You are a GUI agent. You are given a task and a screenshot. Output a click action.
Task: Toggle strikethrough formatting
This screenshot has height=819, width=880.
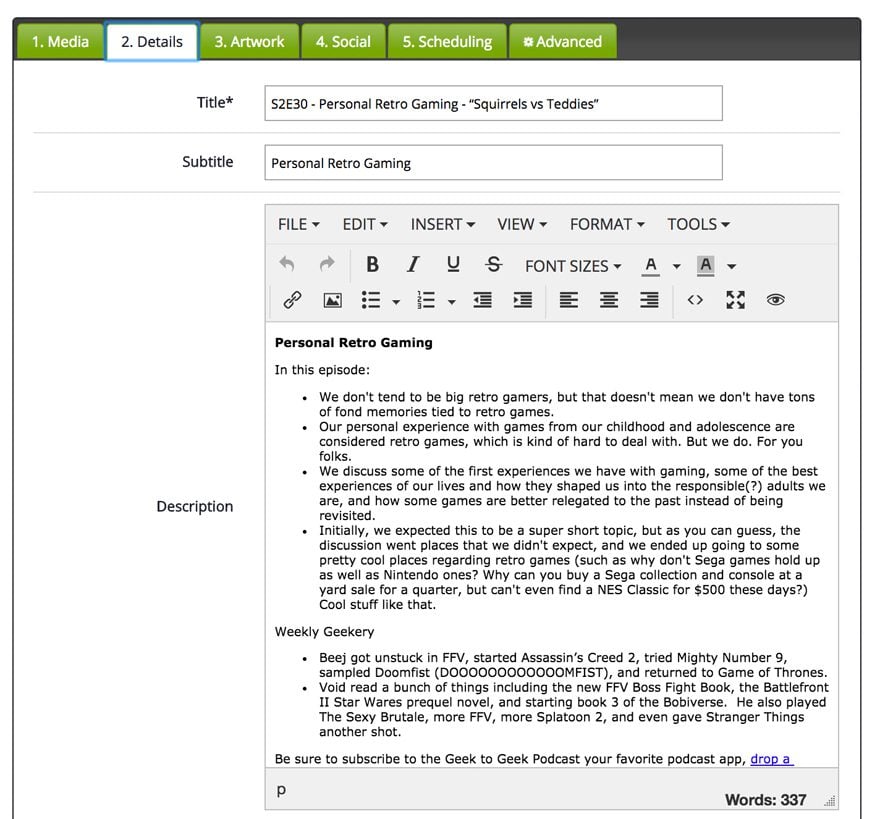[x=493, y=265]
